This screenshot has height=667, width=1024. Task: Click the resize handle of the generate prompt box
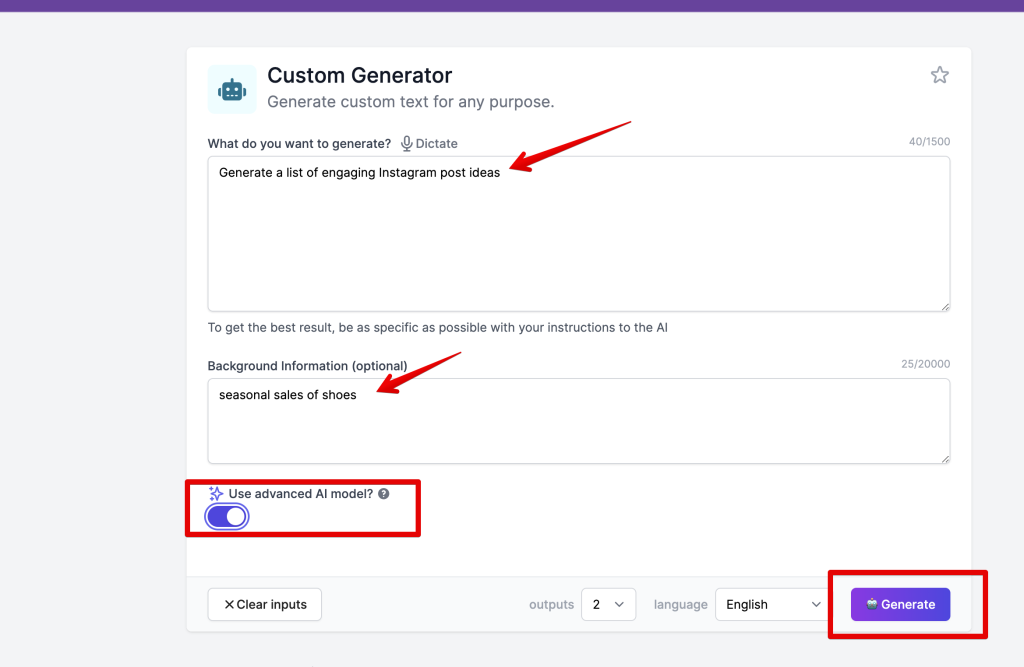pos(944,305)
